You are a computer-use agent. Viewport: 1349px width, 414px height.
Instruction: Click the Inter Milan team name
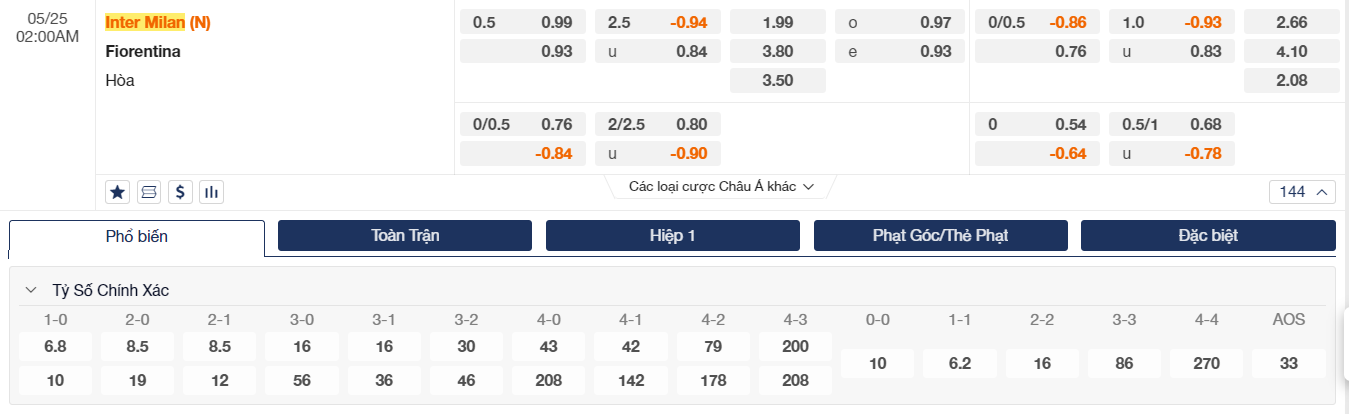tap(145, 22)
